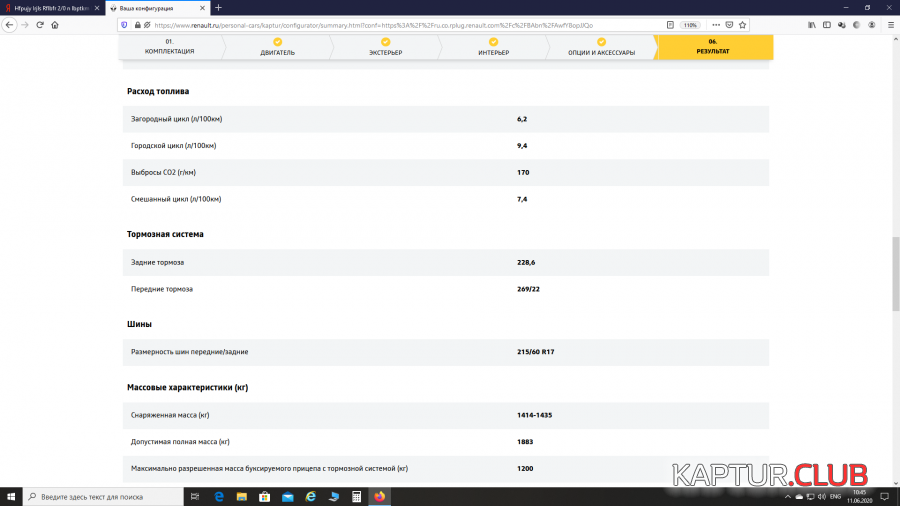Open a new browser tab with plus
900x506 pixels.
pyautogui.click(x=218, y=7)
